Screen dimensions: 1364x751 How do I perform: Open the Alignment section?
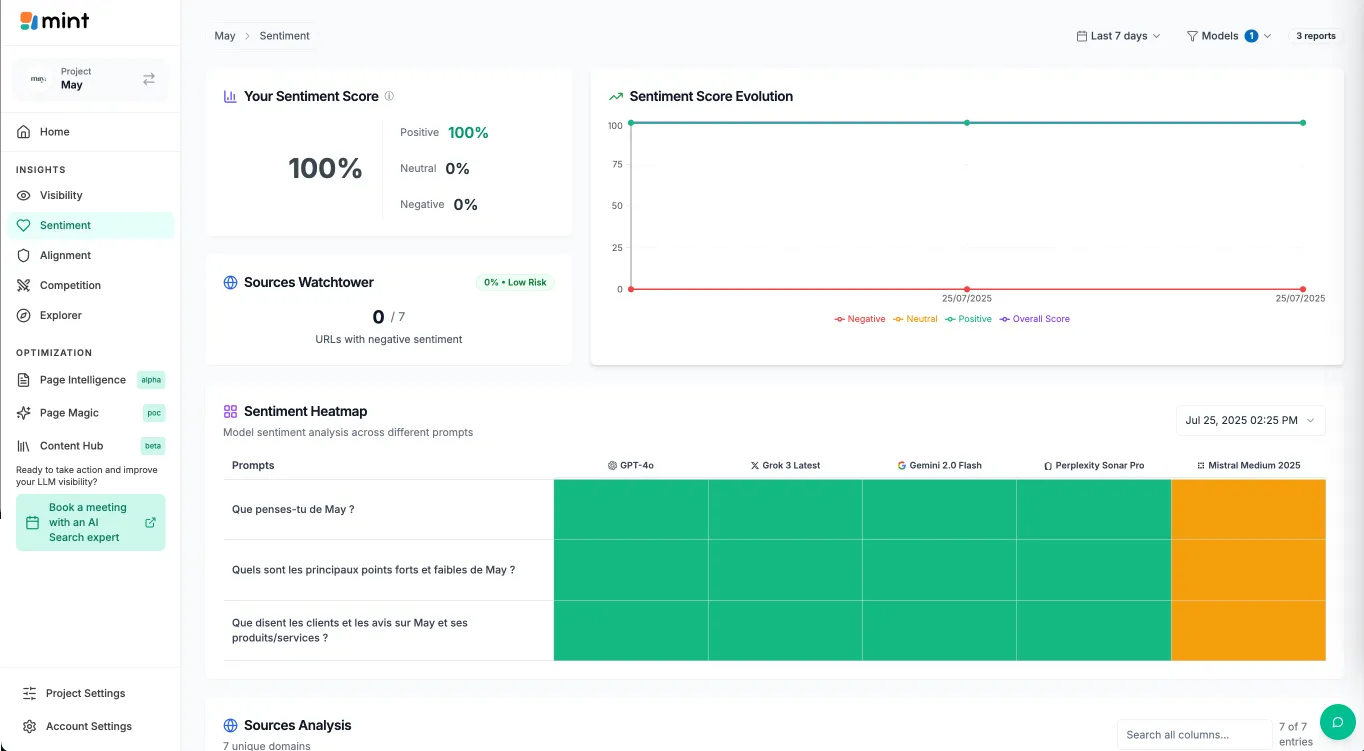[65, 256]
